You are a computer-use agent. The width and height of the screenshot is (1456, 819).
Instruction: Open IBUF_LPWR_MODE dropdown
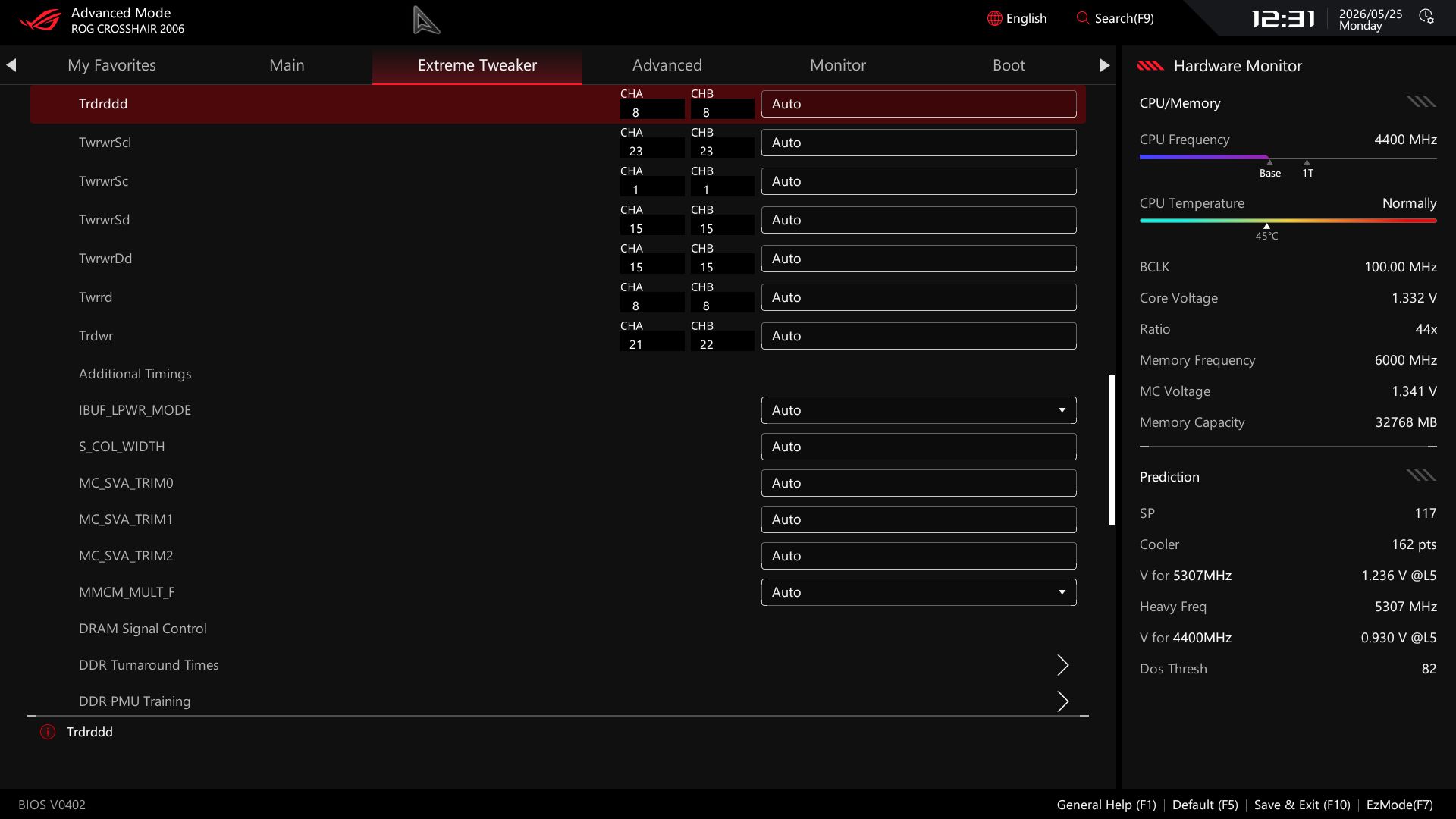918,410
